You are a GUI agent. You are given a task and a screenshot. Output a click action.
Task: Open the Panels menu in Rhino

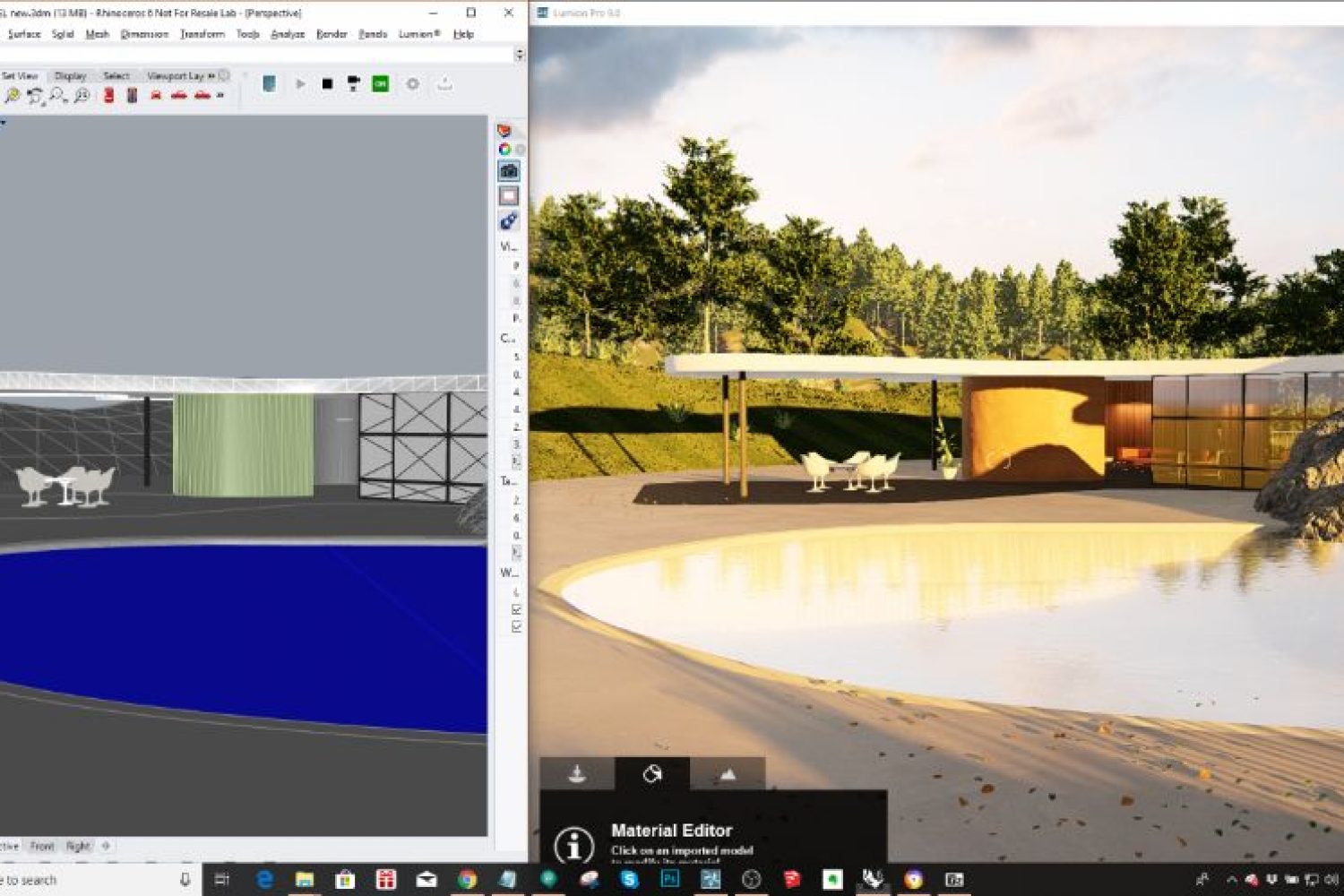373,34
